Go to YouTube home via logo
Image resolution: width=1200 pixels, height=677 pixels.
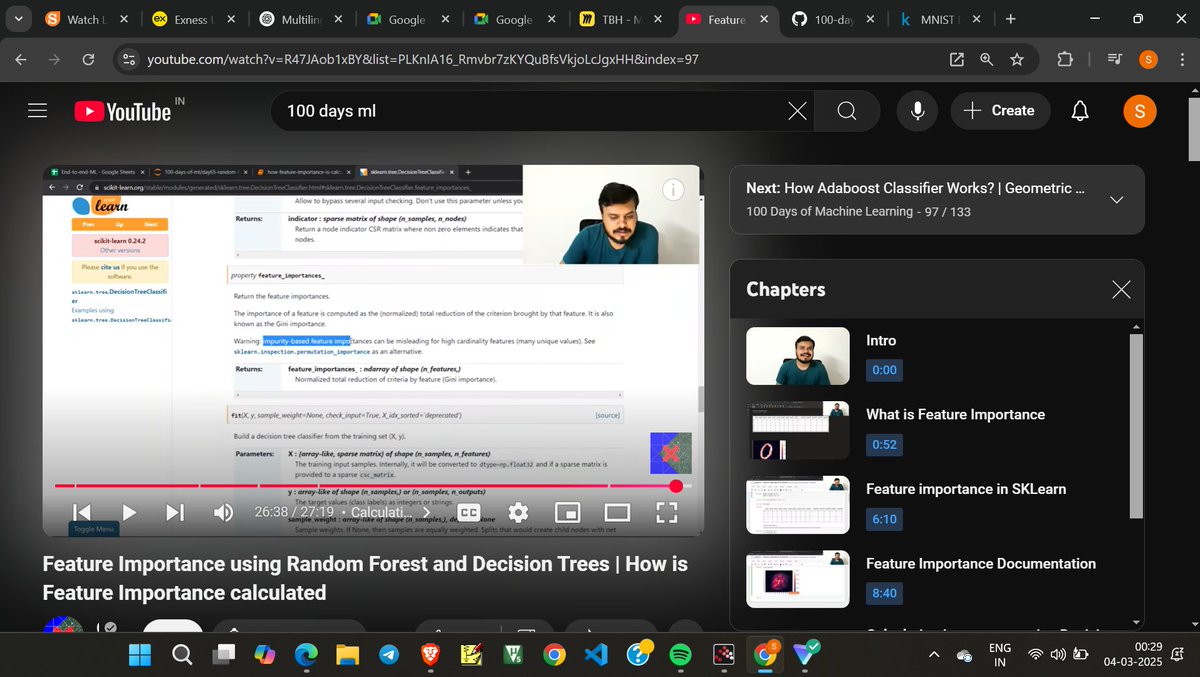(x=123, y=111)
